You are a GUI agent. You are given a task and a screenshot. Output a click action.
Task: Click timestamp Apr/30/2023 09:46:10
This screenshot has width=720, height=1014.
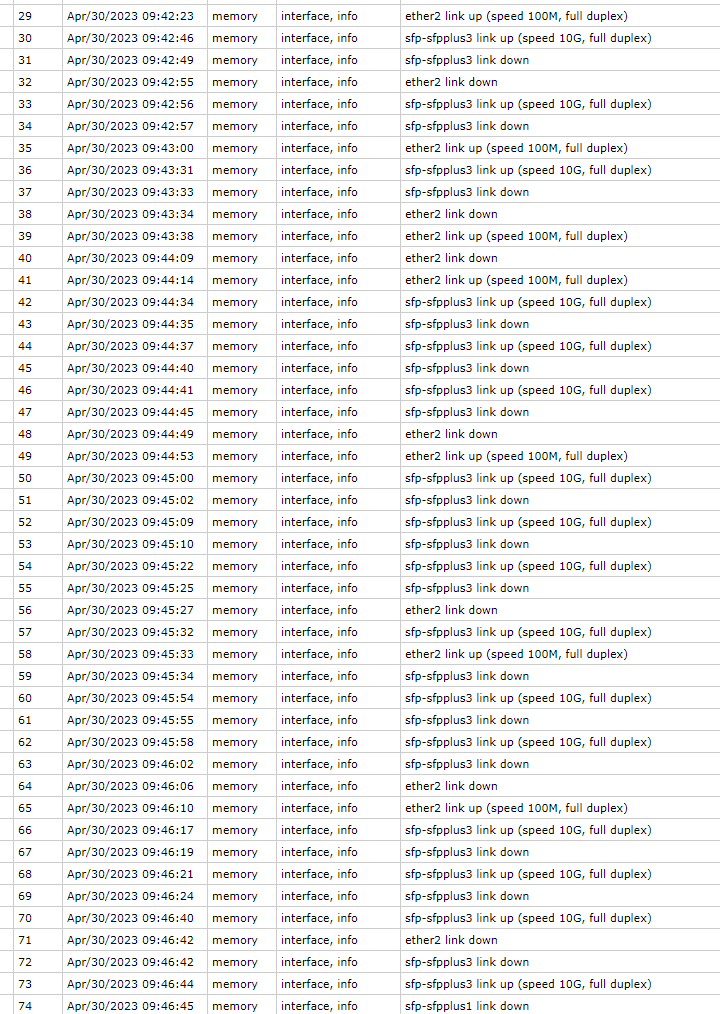130,808
